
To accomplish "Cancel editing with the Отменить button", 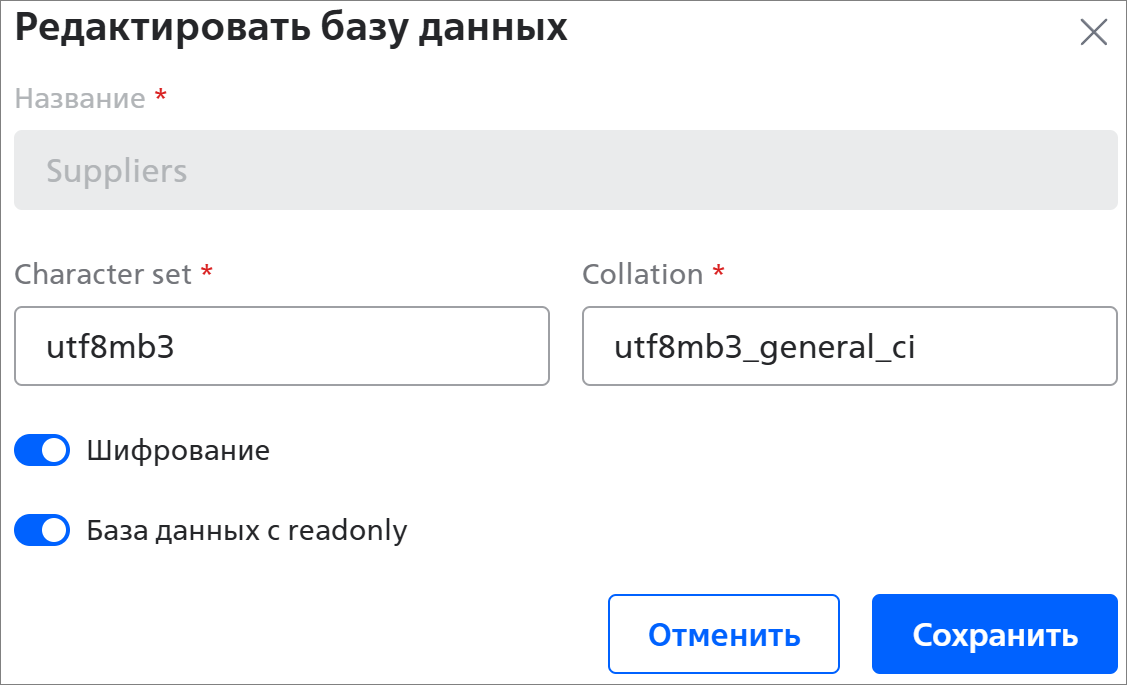I will (724, 634).
